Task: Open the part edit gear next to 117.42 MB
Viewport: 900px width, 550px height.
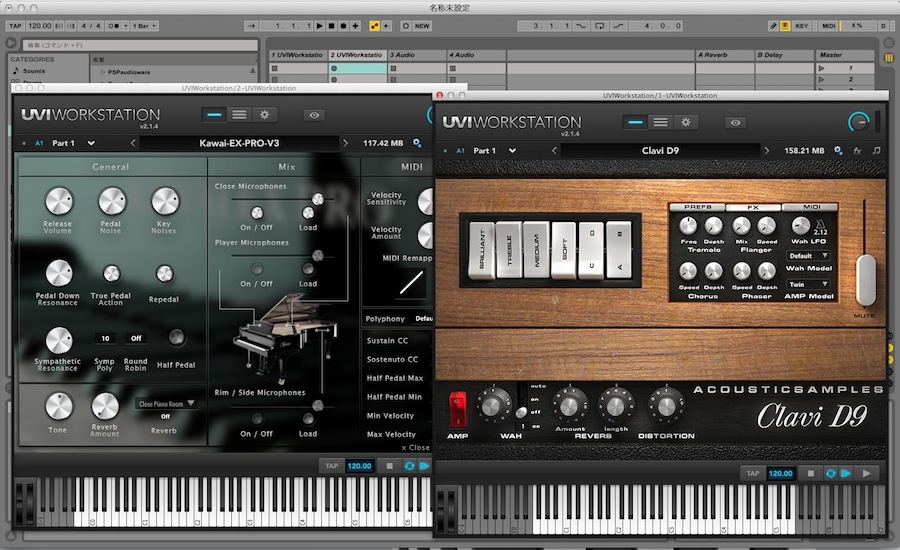Action: point(417,143)
